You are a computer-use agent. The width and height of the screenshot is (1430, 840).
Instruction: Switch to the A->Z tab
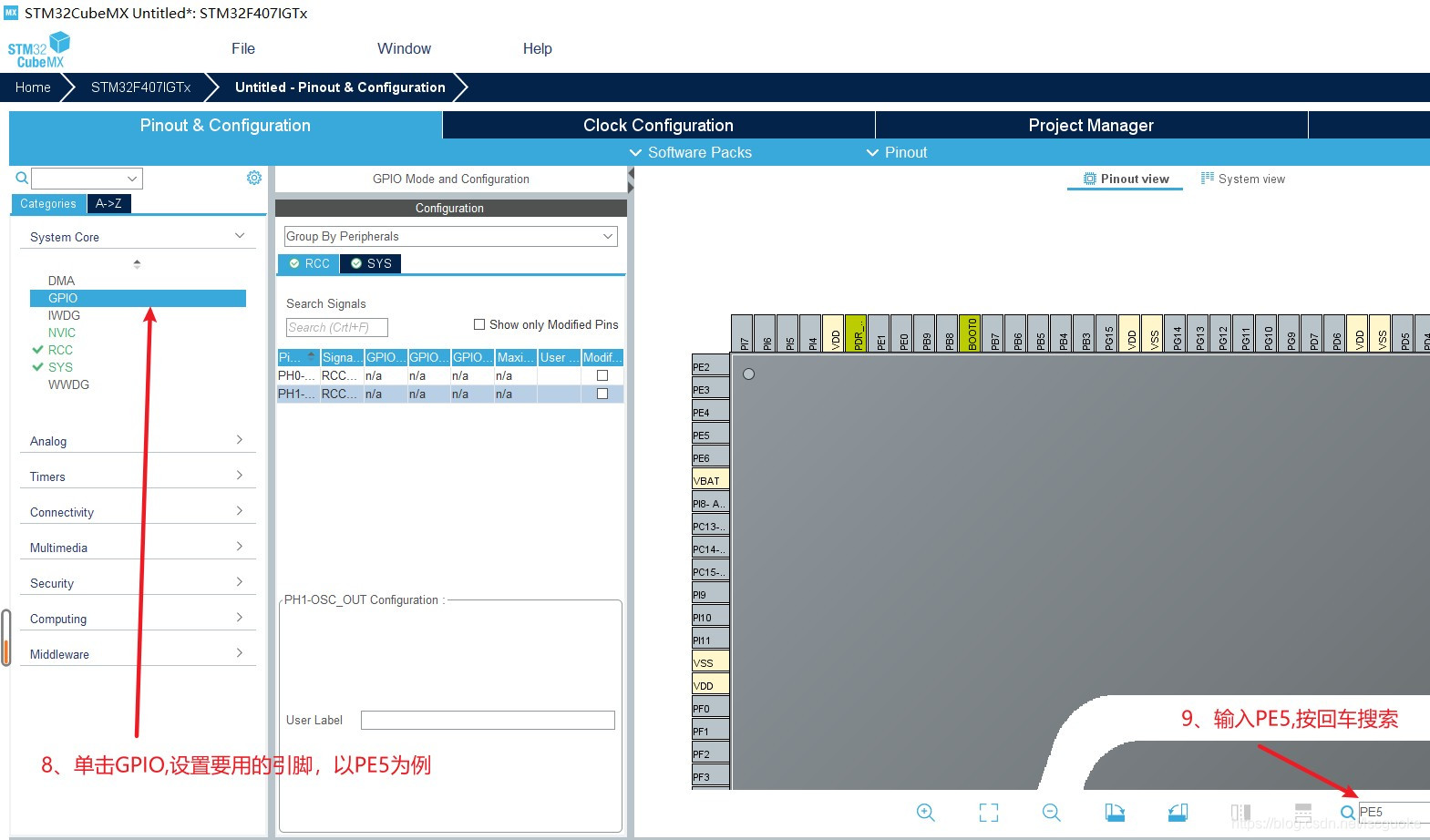coord(108,203)
